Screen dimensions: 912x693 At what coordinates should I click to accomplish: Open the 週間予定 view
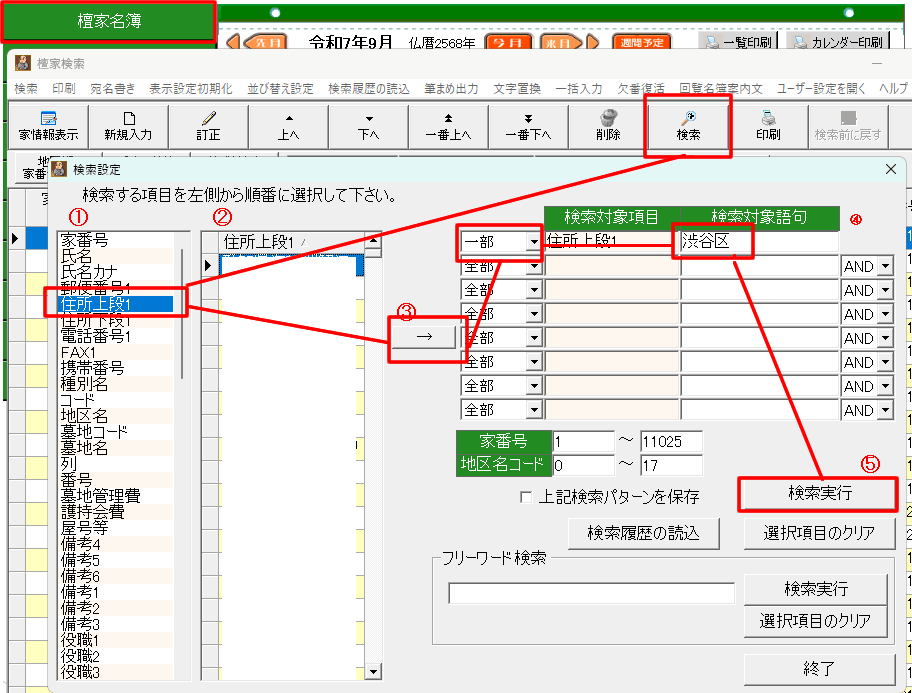click(x=642, y=42)
